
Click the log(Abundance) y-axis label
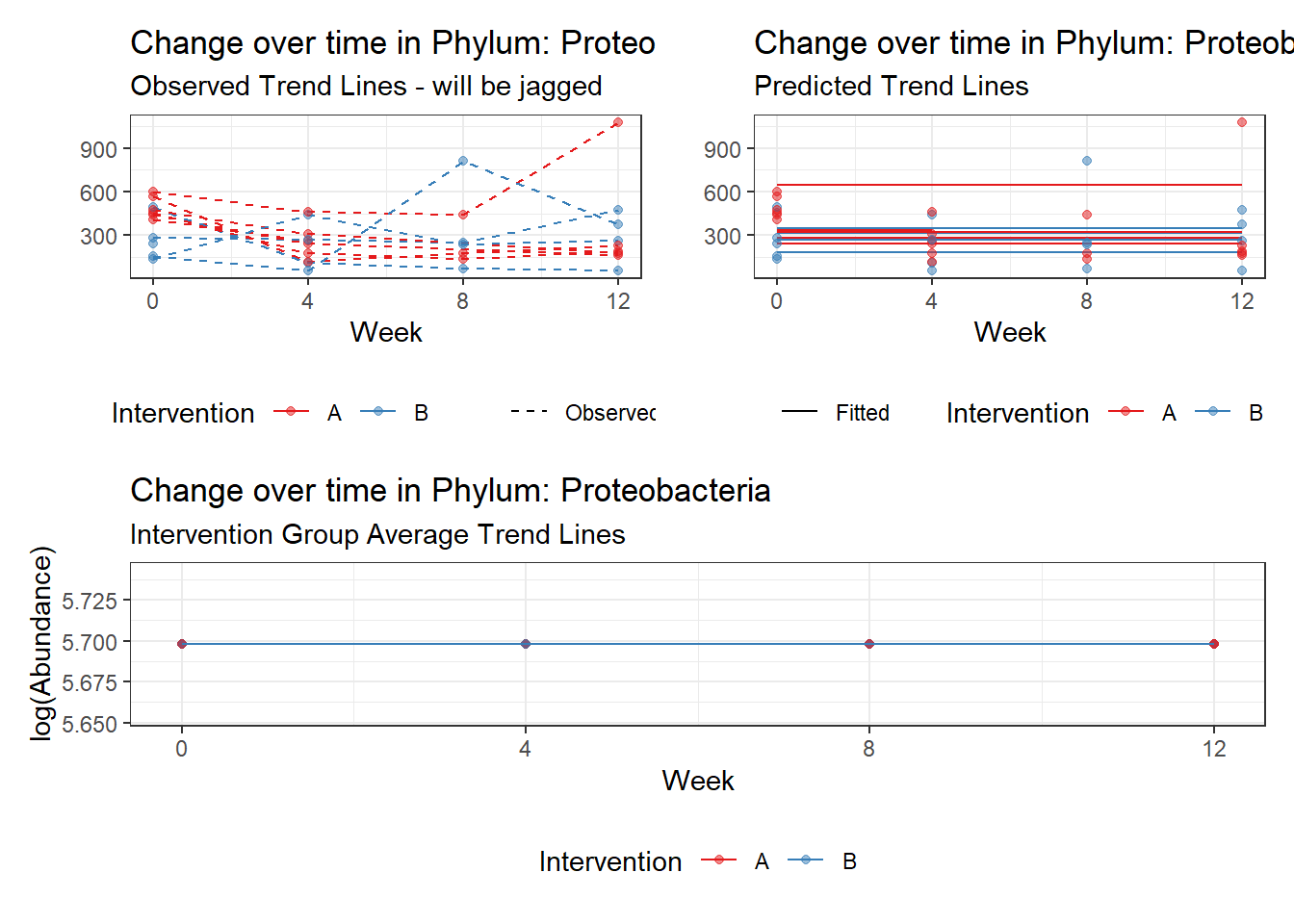pos(41,643)
